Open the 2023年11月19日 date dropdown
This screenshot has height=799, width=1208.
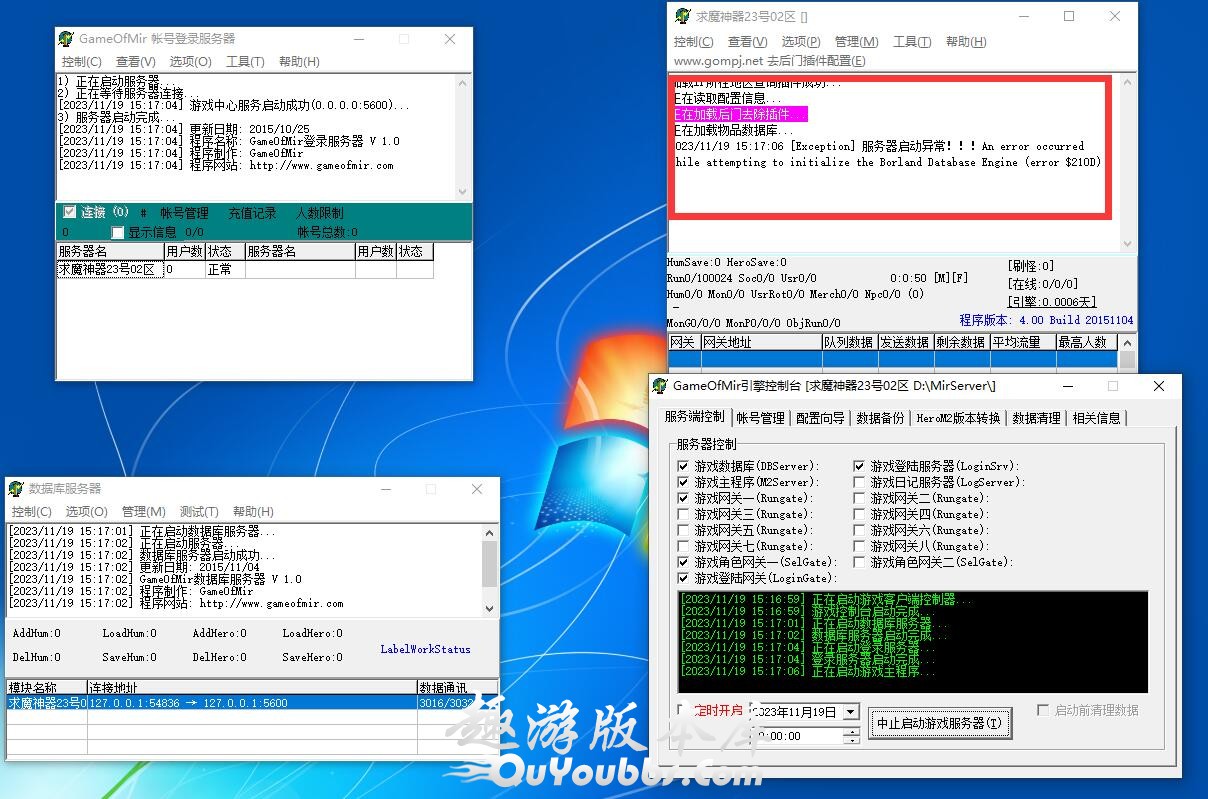point(850,712)
